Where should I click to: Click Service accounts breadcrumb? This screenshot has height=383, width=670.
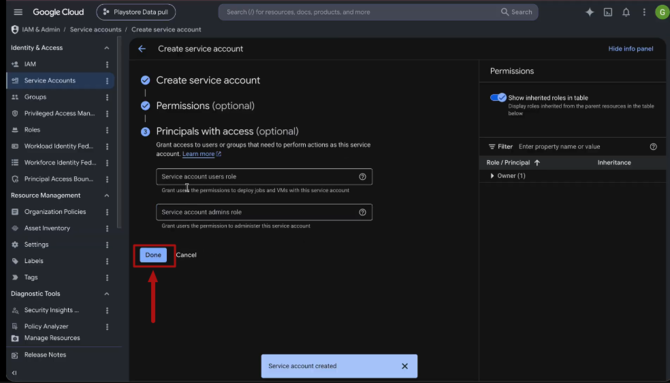pos(95,29)
